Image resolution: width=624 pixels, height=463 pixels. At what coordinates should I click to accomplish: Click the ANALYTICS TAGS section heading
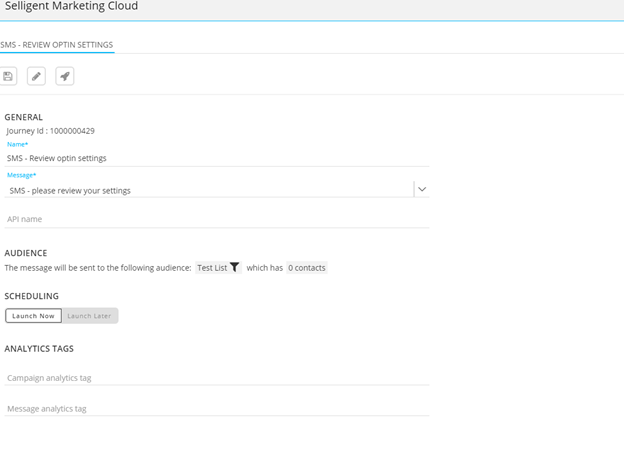39,349
